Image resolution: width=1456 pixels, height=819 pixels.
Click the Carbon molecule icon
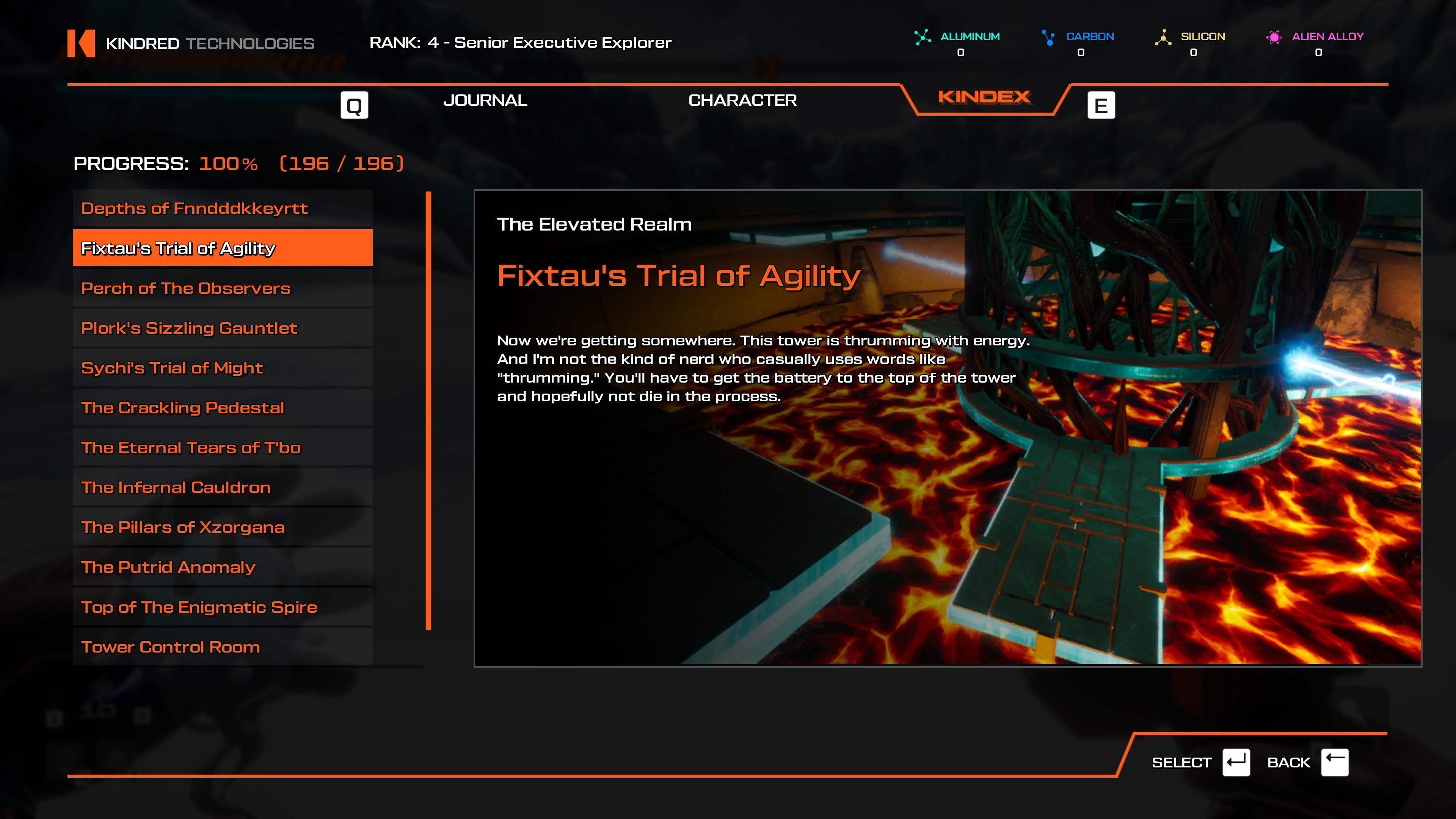click(x=1048, y=37)
